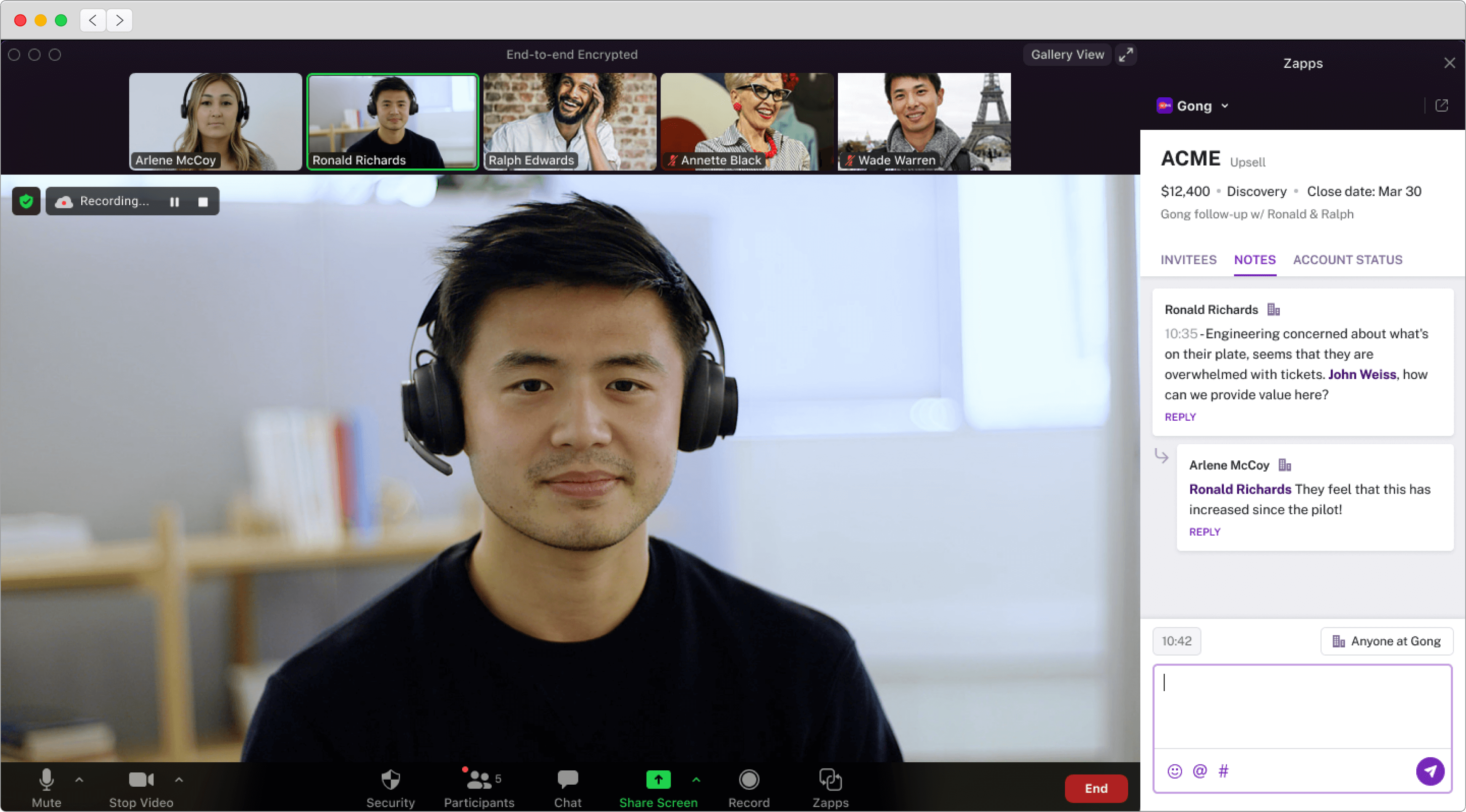The width and height of the screenshot is (1466, 812).
Task: Click building icon next to Arlene McCoy
Action: pyautogui.click(x=1284, y=465)
